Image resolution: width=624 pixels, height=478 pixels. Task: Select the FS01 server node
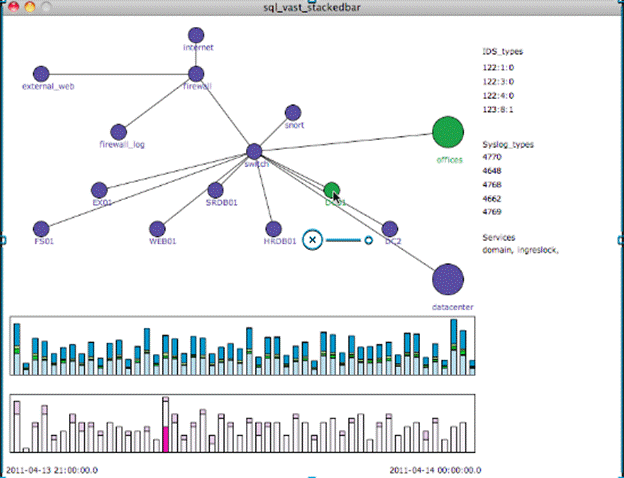[x=41, y=229]
